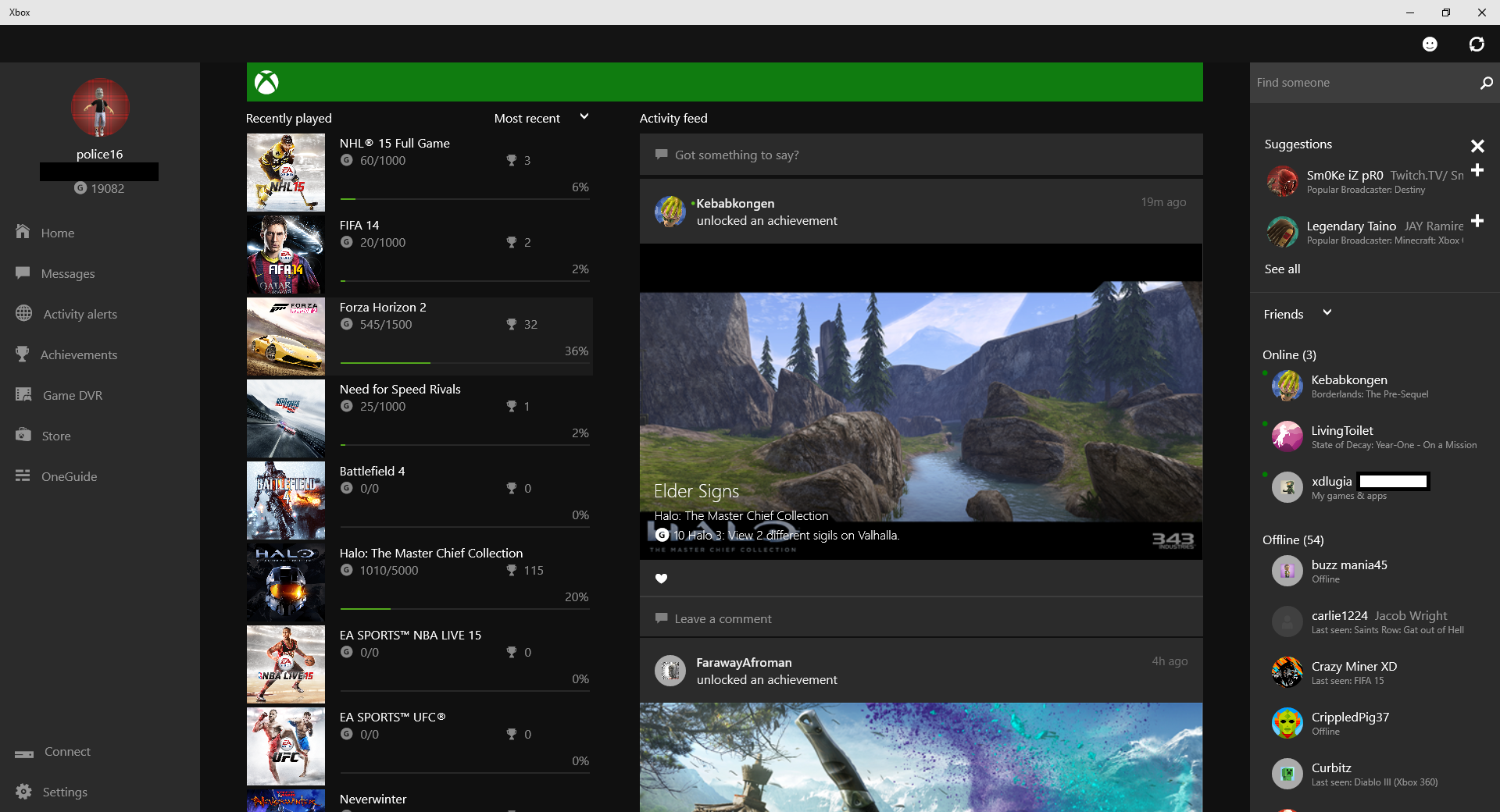Open FIFA 14 game thumbnail
1500x812 pixels.
point(286,255)
